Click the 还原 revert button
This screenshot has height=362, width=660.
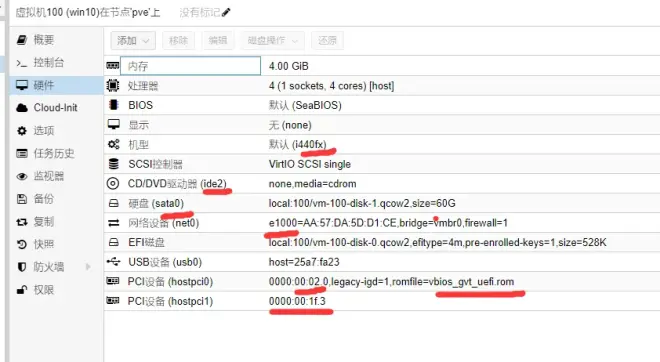327,40
